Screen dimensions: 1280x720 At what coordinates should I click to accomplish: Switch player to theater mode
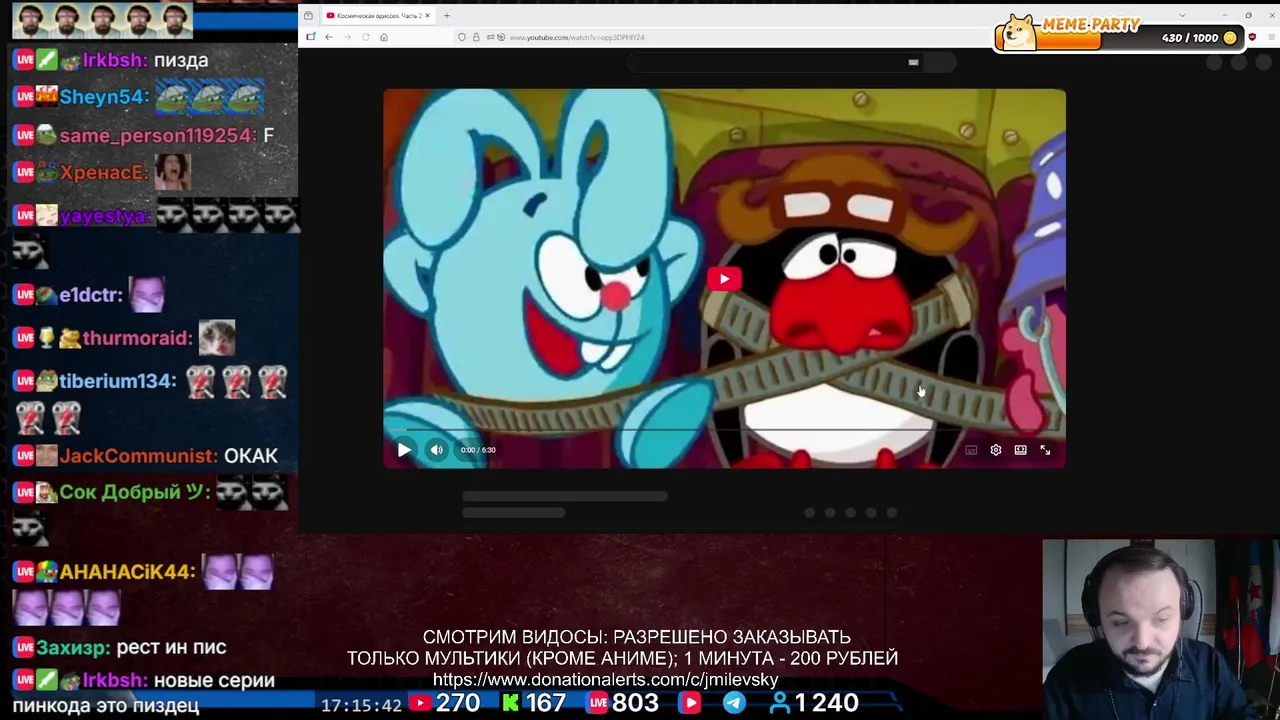(x=1020, y=450)
